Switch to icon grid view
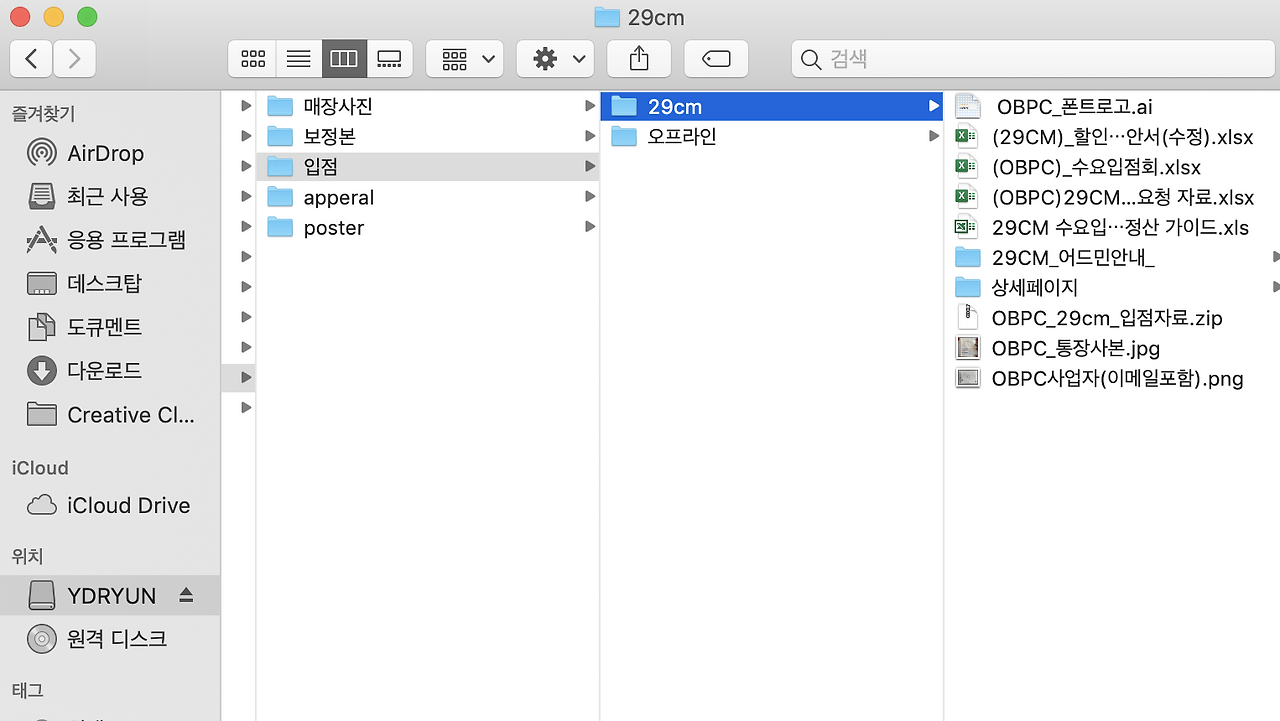This screenshot has width=1280, height=721. [x=252, y=58]
